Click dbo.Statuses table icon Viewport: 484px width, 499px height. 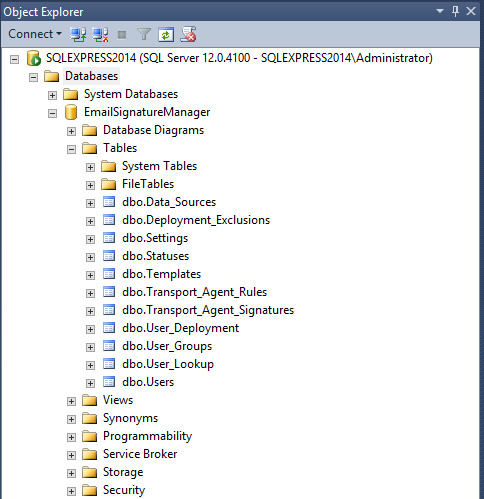click(x=109, y=256)
